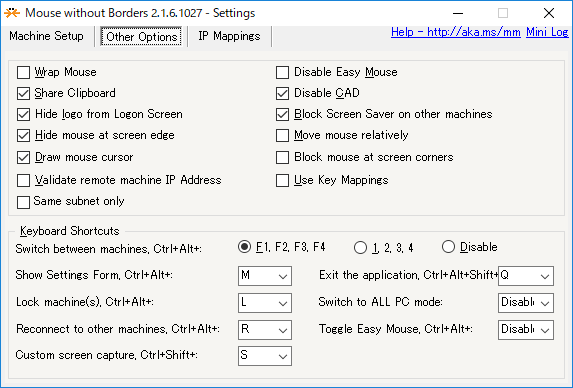Enable the Wrap Mouse checkbox
The height and width of the screenshot is (388, 573).
click(23, 72)
